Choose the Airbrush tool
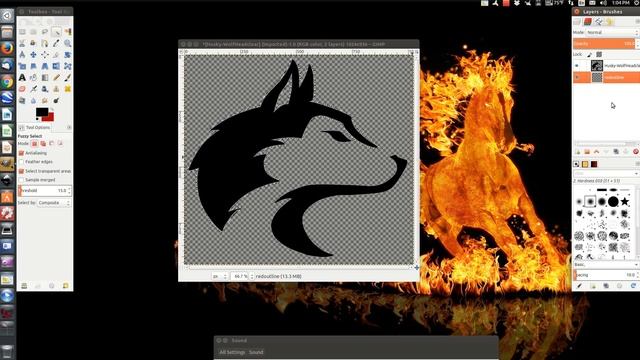Image resolution: width=640 pixels, height=360 pixels. point(33,89)
